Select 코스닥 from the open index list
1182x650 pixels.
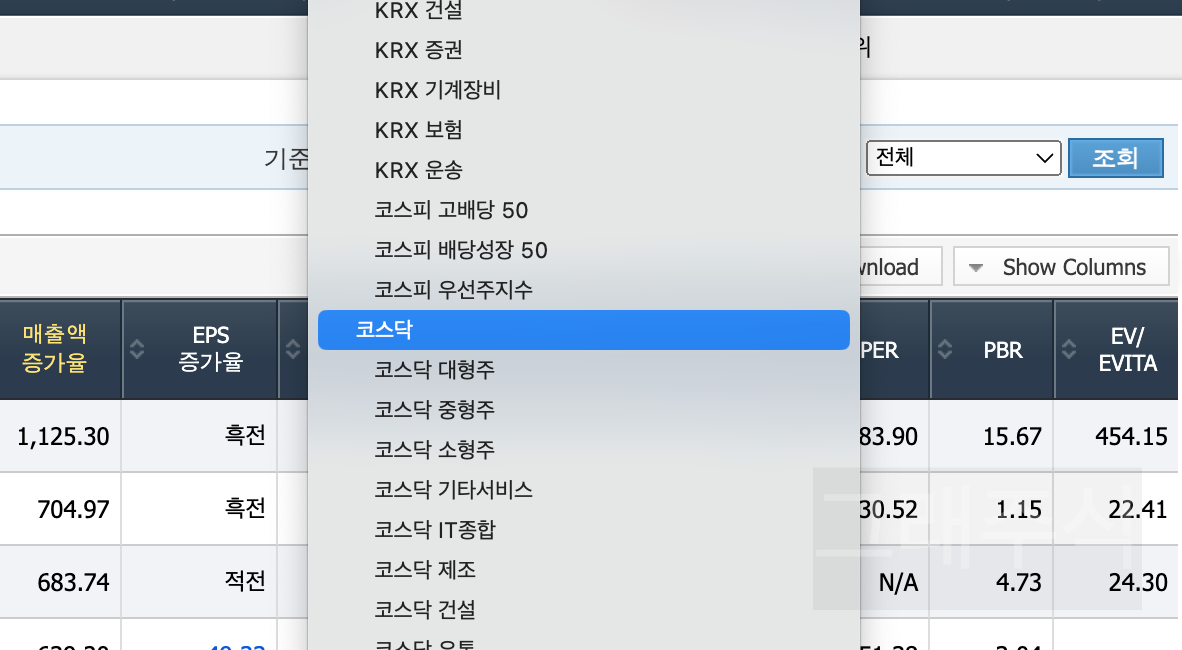pos(584,329)
